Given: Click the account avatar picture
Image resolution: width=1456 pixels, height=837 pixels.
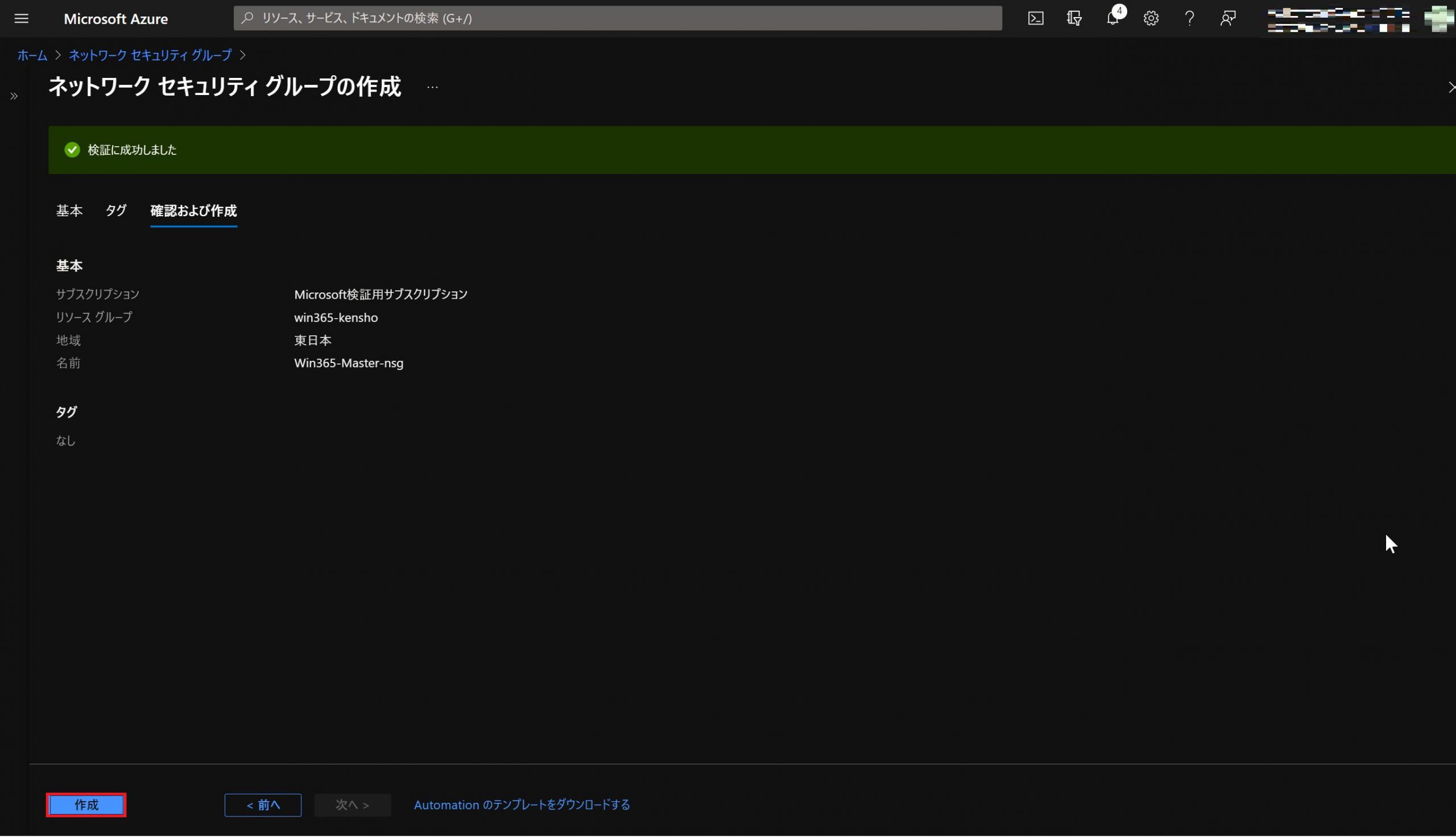Looking at the screenshot, I should pos(1438,18).
